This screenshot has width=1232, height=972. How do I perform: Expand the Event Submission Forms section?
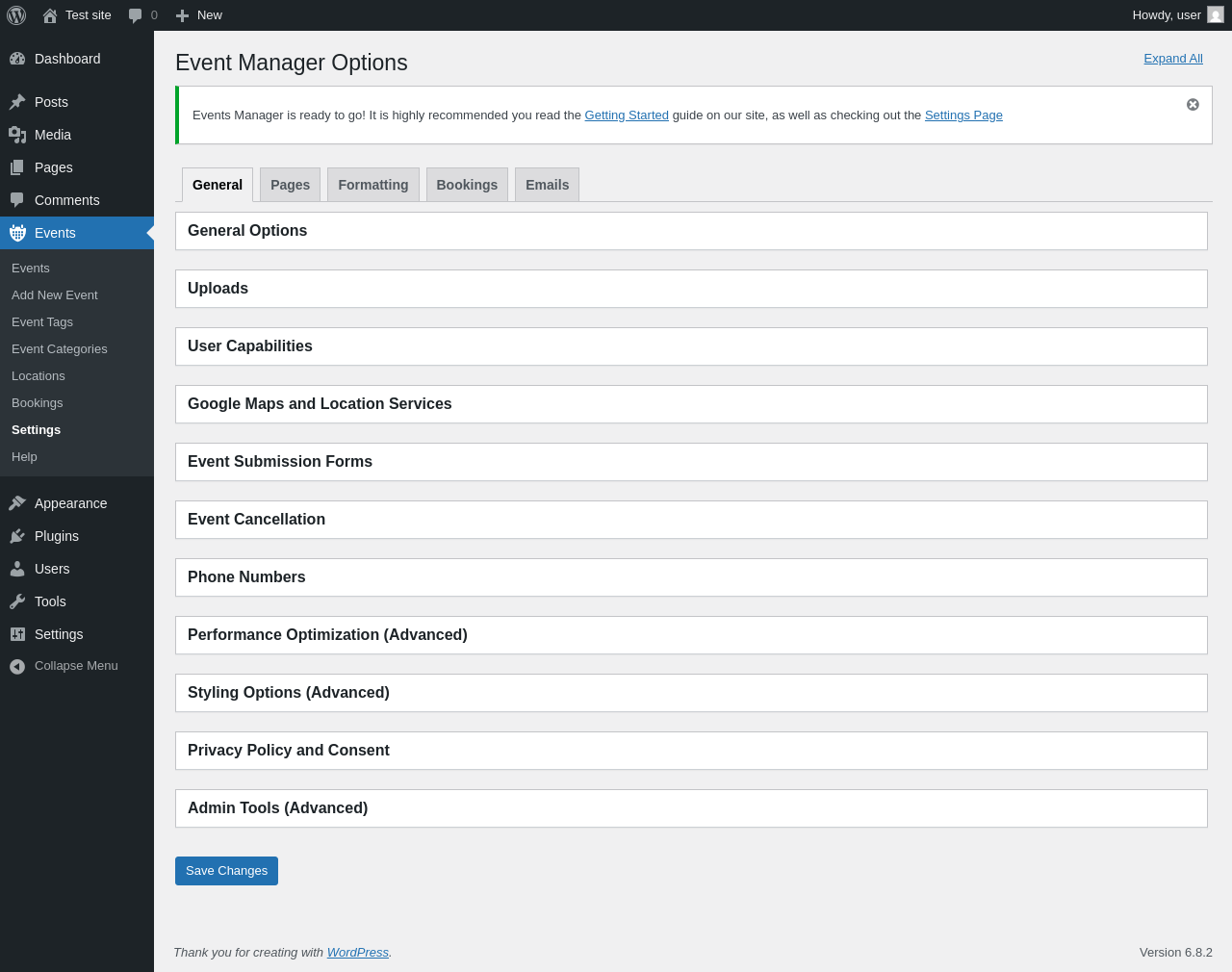click(691, 462)
